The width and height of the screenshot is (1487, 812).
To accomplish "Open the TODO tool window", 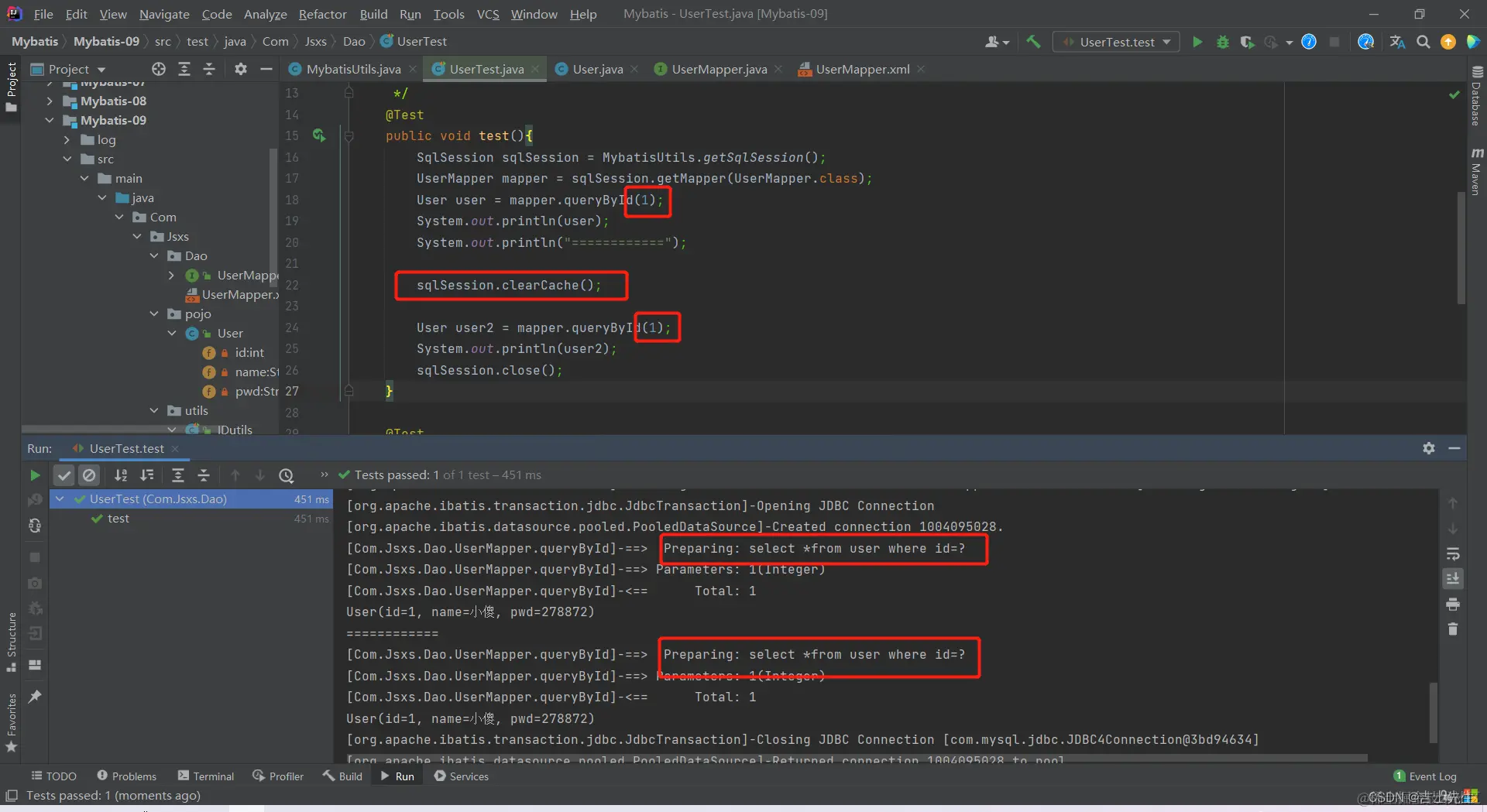I will click(x=53, y=776).
